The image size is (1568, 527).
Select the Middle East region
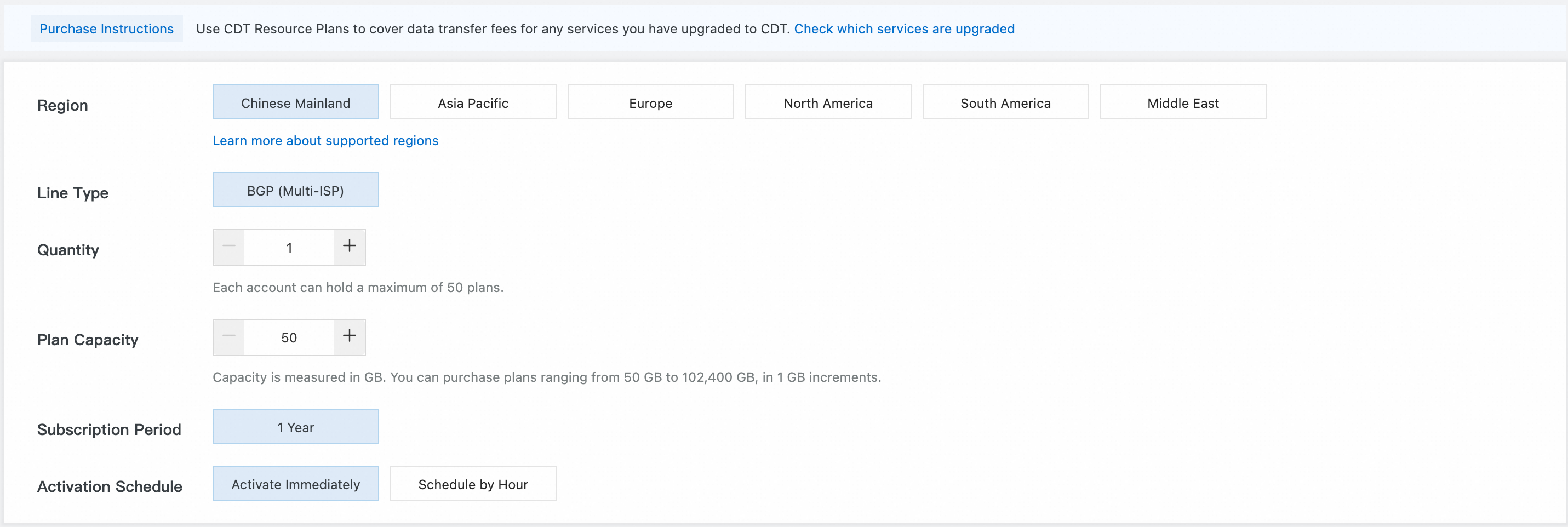click(1183, 102)
